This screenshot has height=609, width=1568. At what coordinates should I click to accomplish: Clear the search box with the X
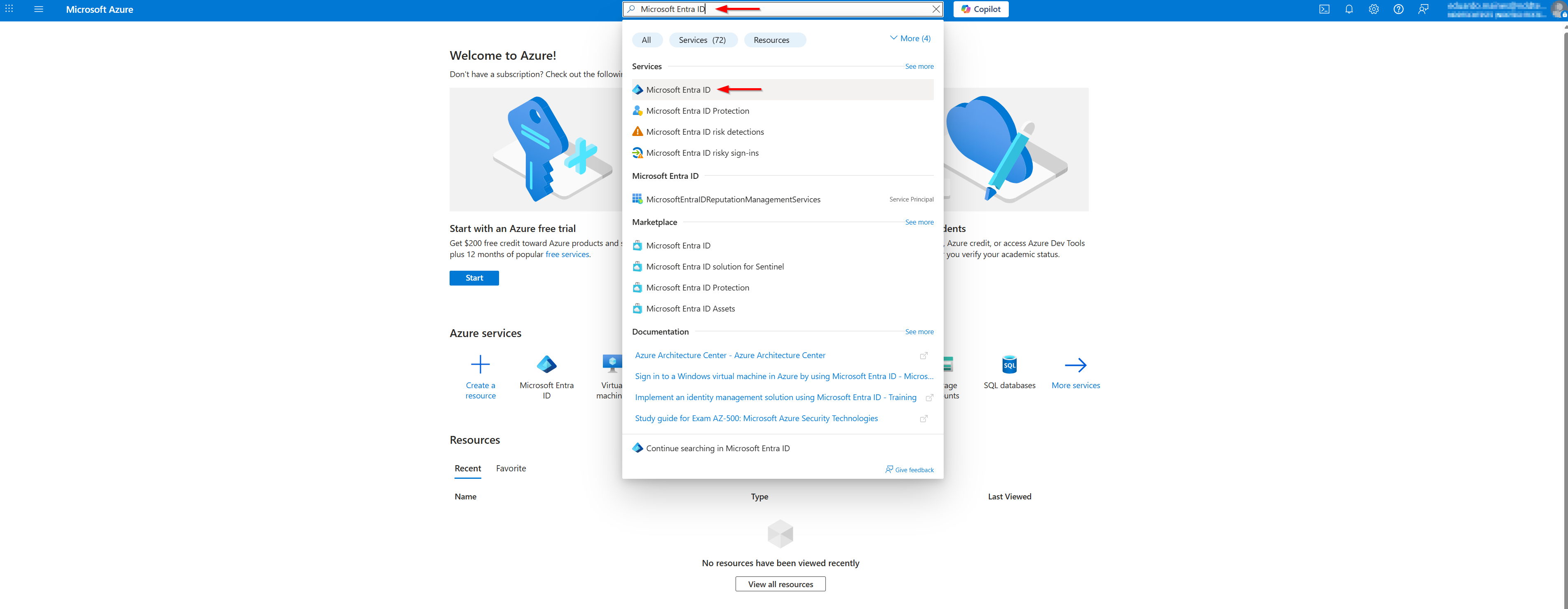pyautogui.click(x=937, y=9)
